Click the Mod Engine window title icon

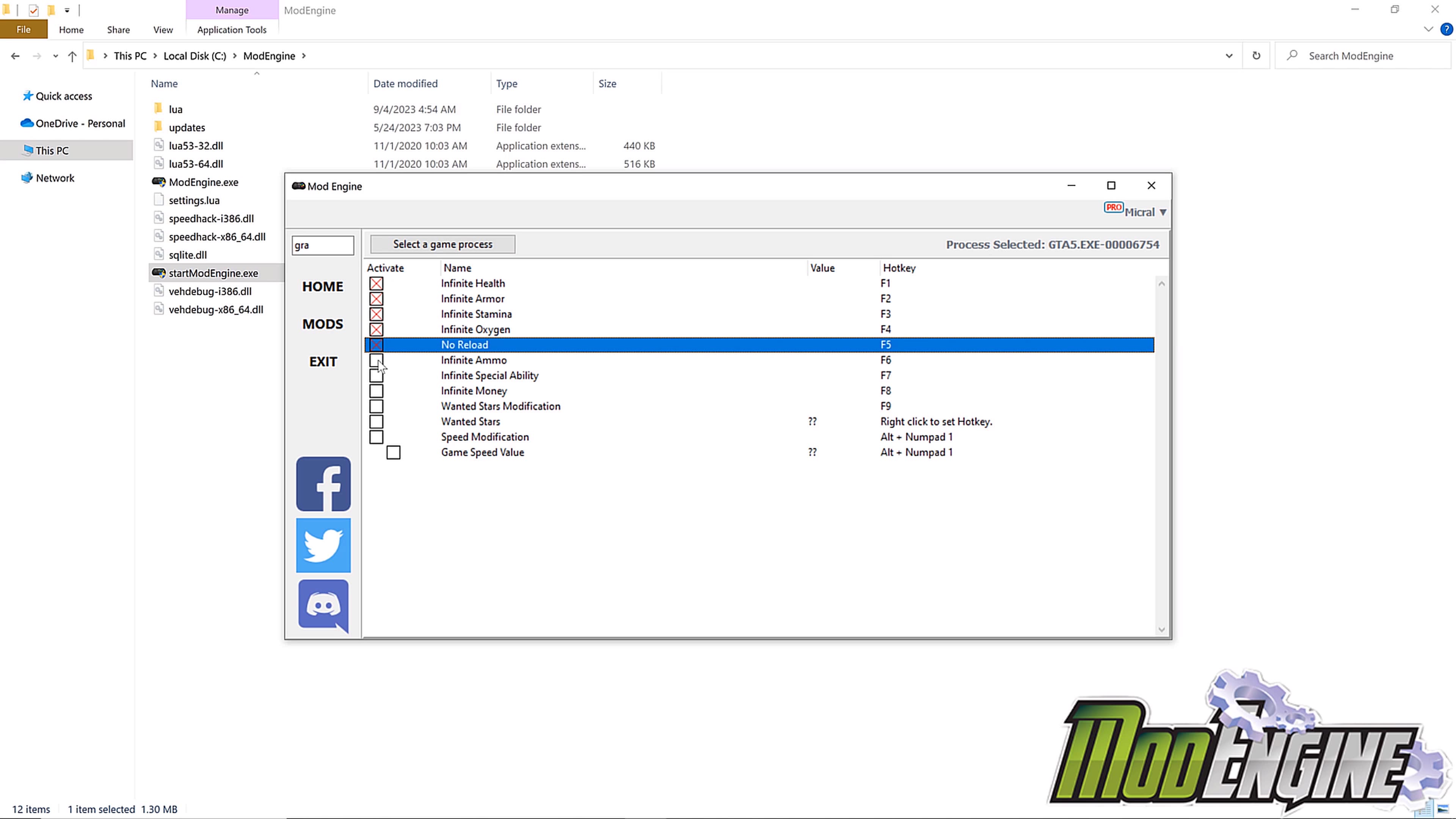(298, 186)
